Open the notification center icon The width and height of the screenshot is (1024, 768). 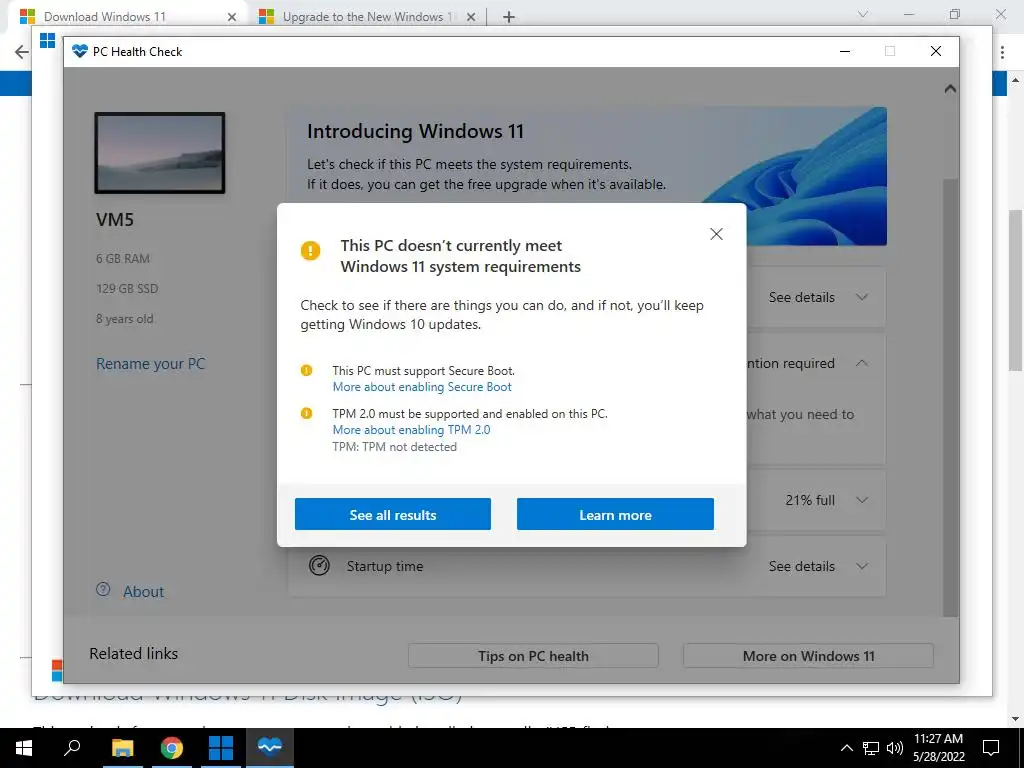991,748
